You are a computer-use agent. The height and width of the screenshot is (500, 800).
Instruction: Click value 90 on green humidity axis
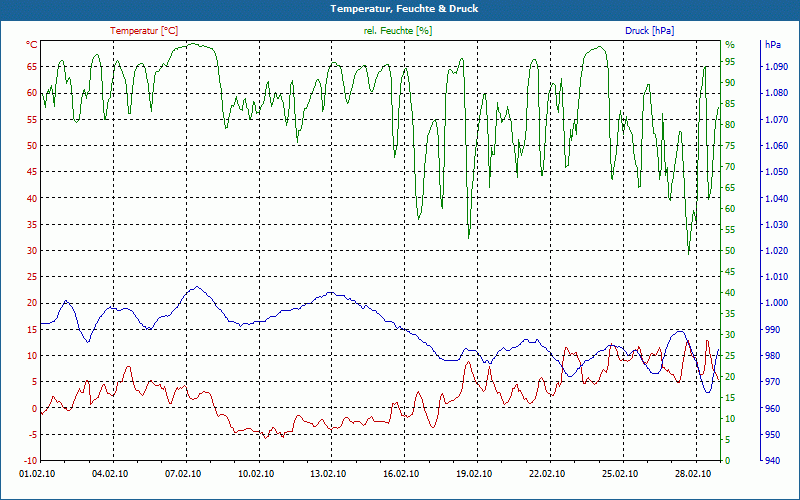click(730, 83)
